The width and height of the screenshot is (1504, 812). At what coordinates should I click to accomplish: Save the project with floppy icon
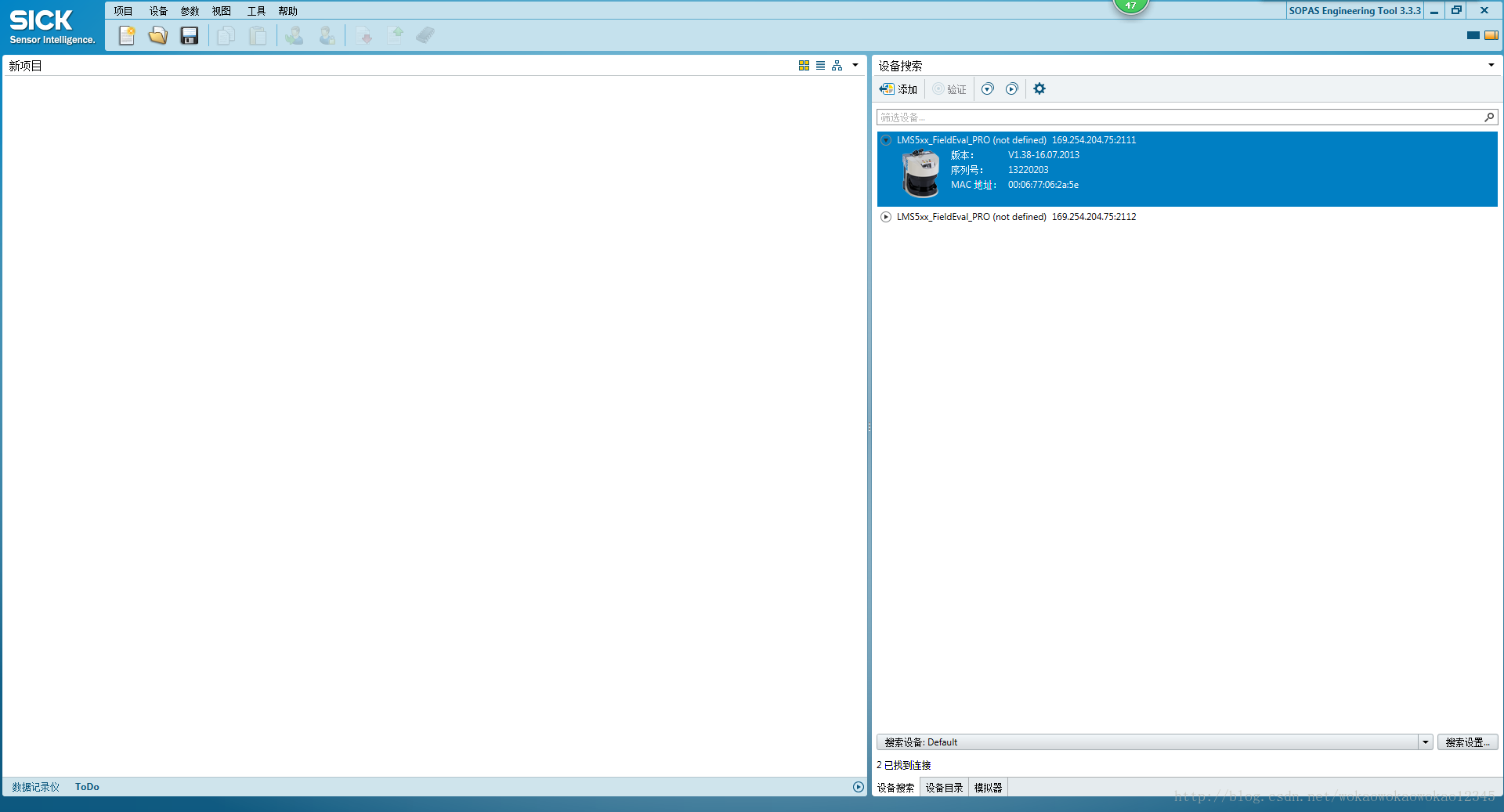[190, 35]
